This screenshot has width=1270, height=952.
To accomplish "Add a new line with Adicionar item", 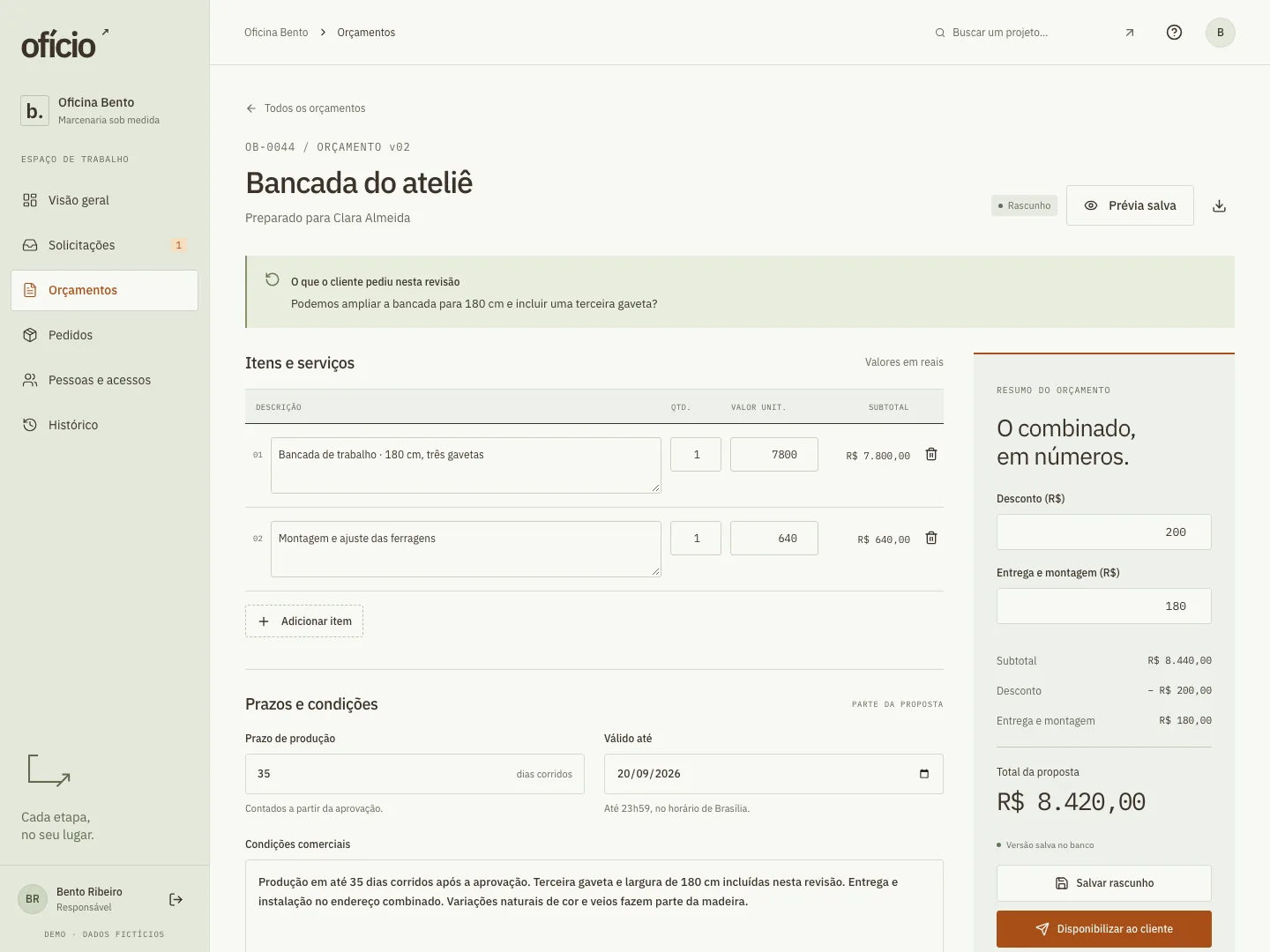I will [304, 621].
